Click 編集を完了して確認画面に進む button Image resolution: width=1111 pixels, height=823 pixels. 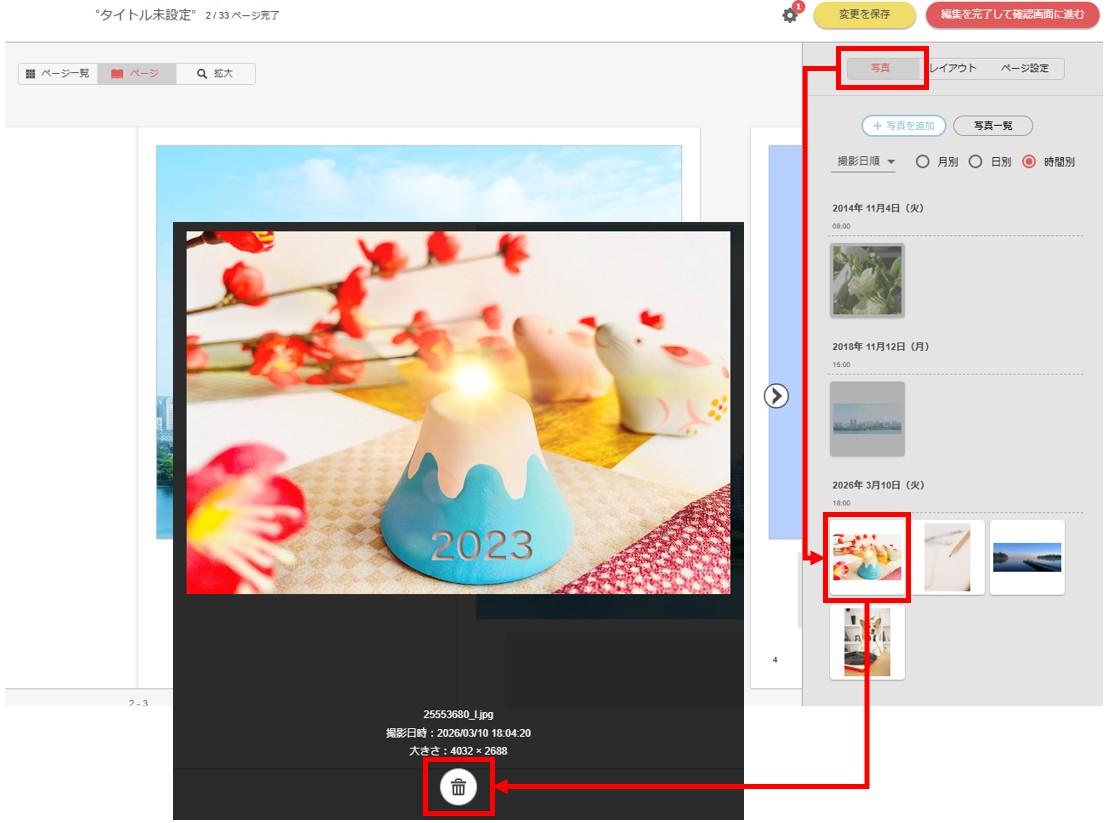tap(1013, 15)
